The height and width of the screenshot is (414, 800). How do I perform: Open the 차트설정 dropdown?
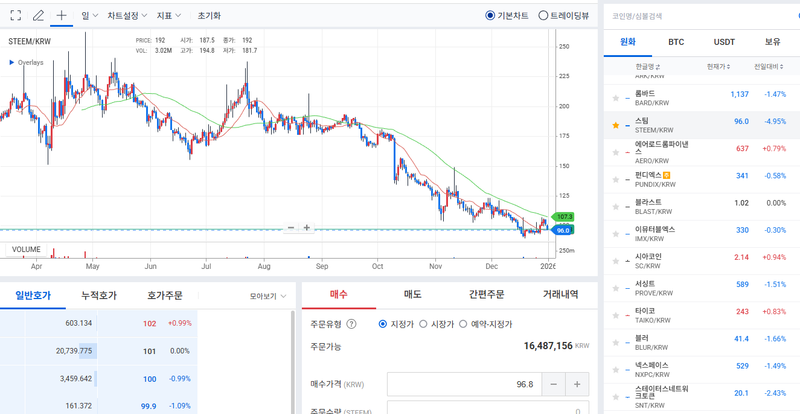point(127,16)
